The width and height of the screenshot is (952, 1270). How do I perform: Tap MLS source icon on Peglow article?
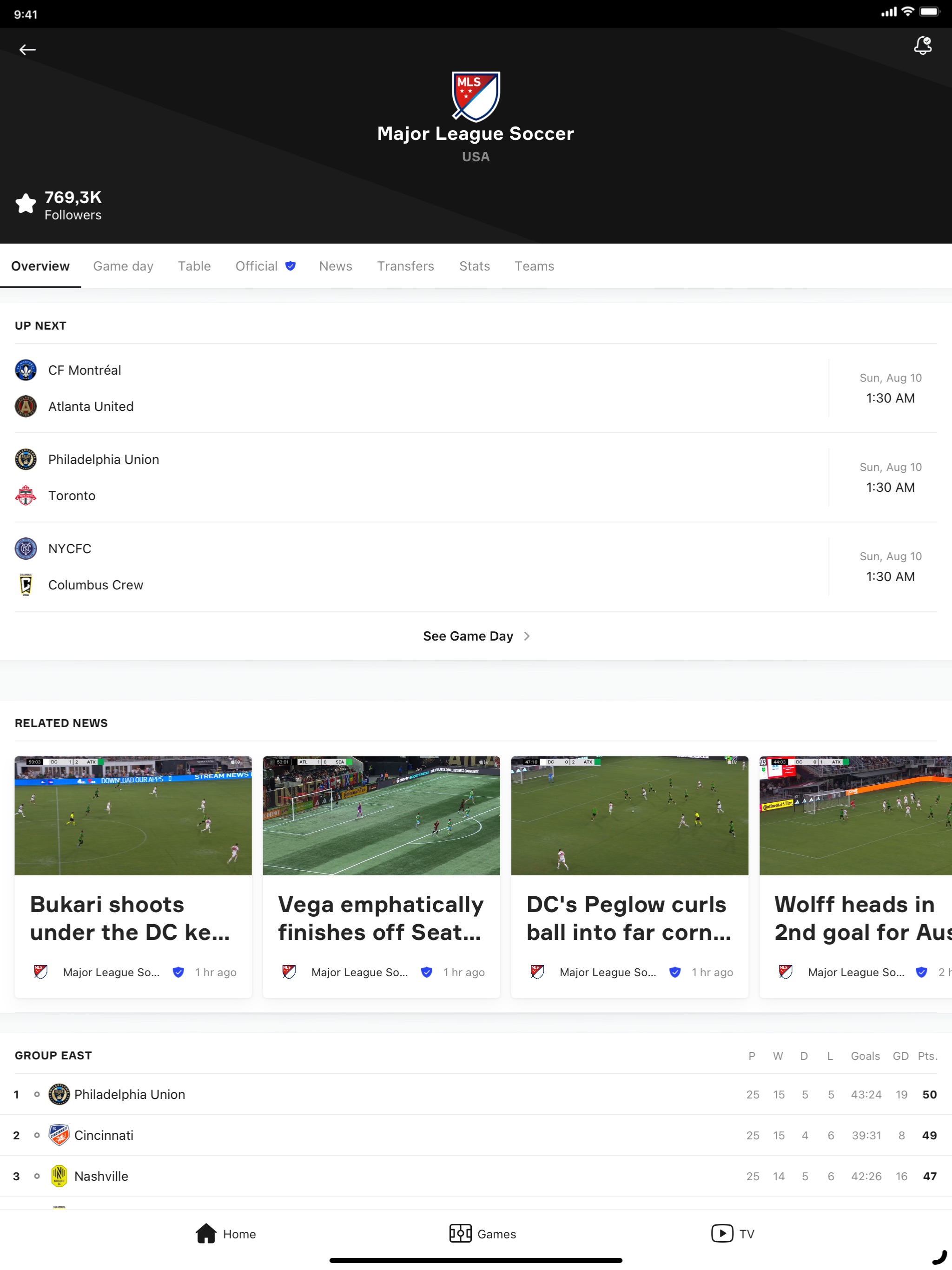click(x=537, y=972)
